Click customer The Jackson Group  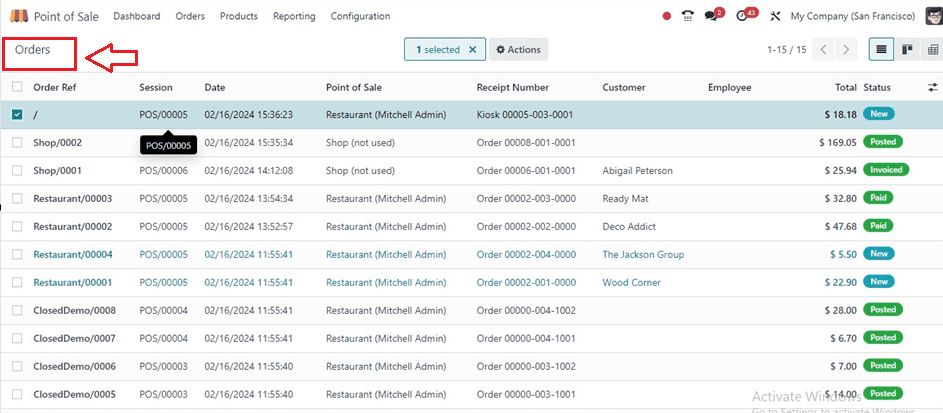tap(643, 254)
